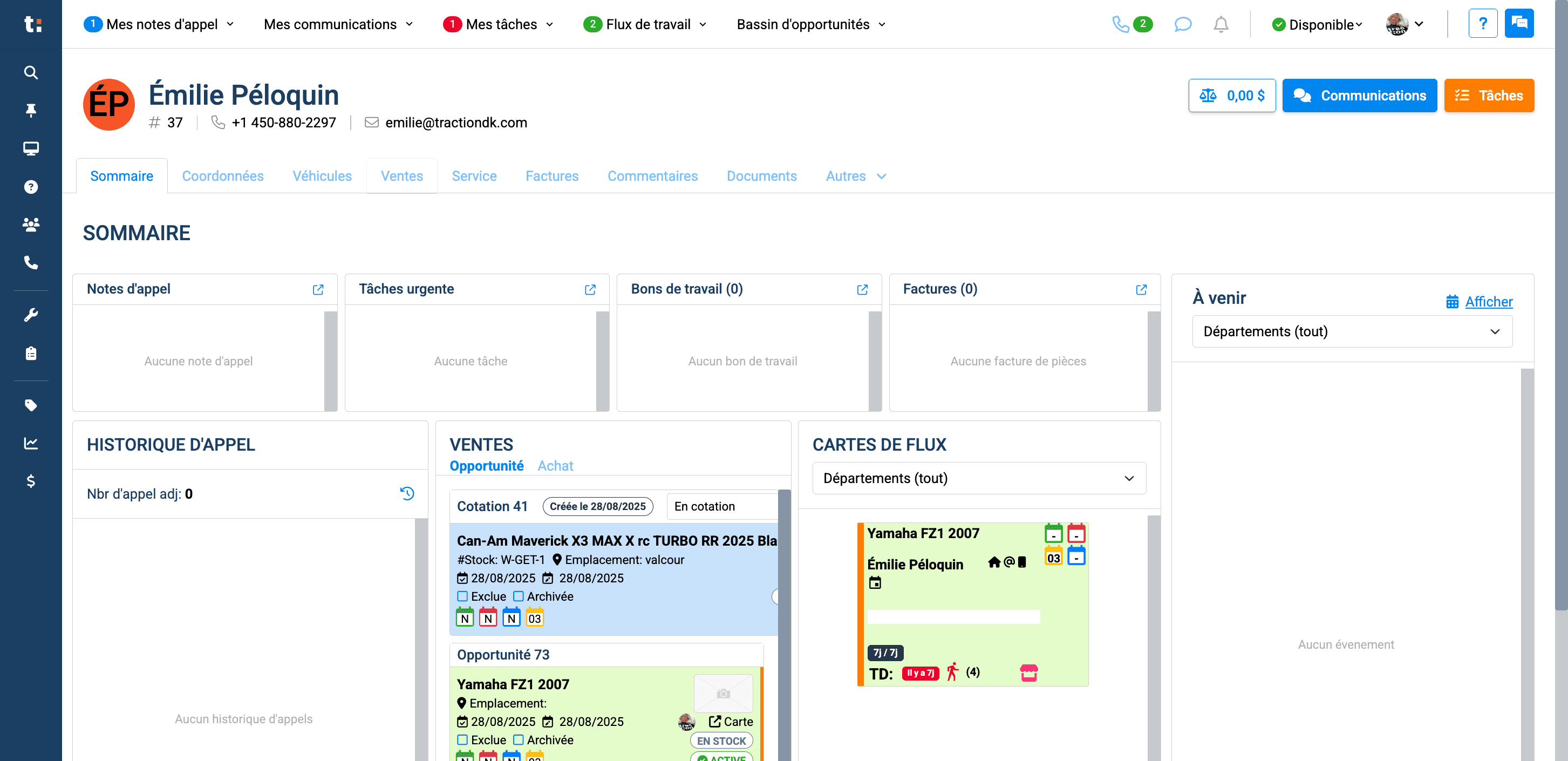The height and width of the screenshot is (761, 1568).
Task: Click the chart analytics icon in the sidebar
Action: [31, 443]
